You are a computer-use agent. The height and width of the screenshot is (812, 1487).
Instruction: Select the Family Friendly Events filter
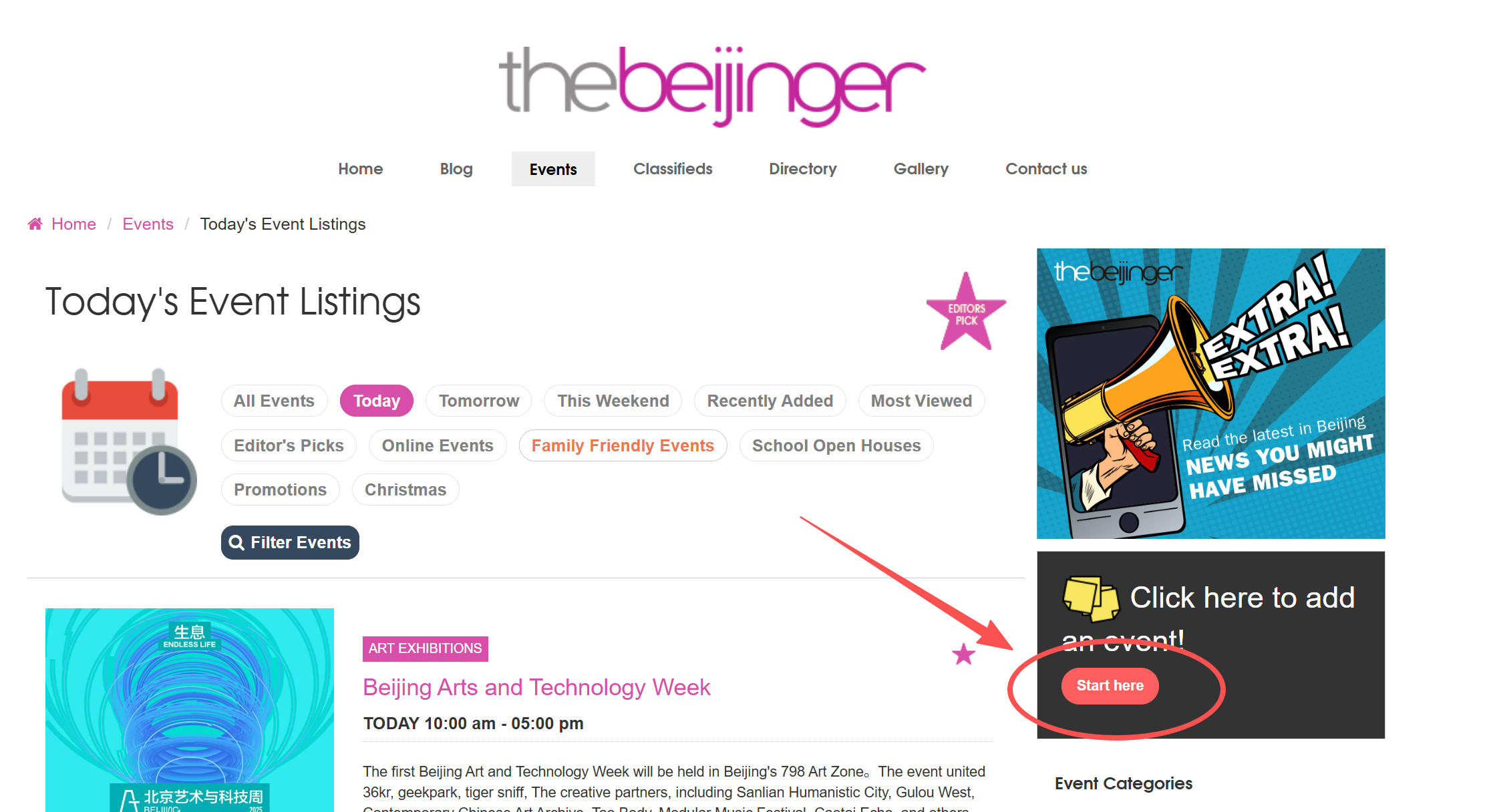[623, 445]
